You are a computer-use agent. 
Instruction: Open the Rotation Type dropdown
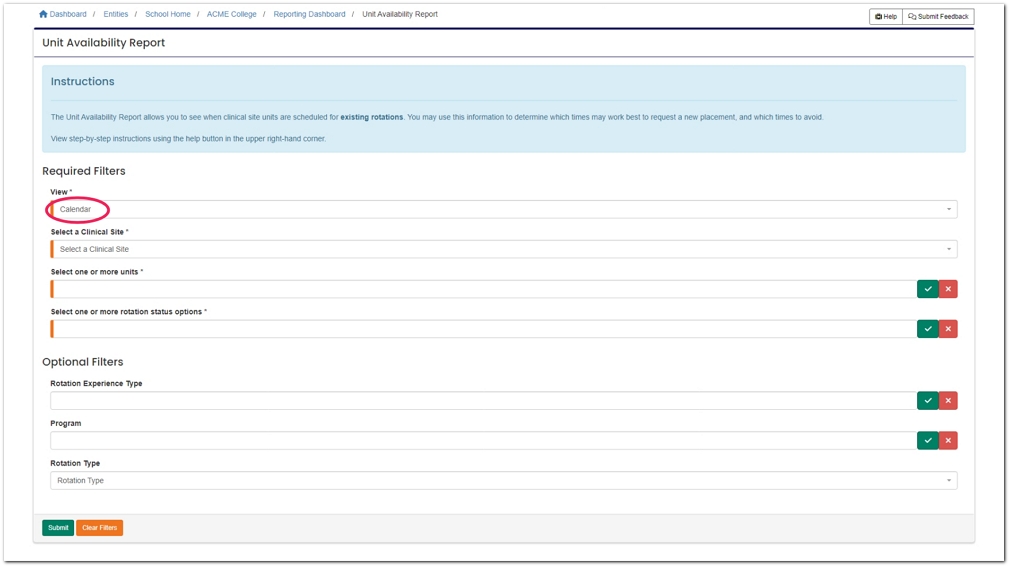tap(504, 480)
